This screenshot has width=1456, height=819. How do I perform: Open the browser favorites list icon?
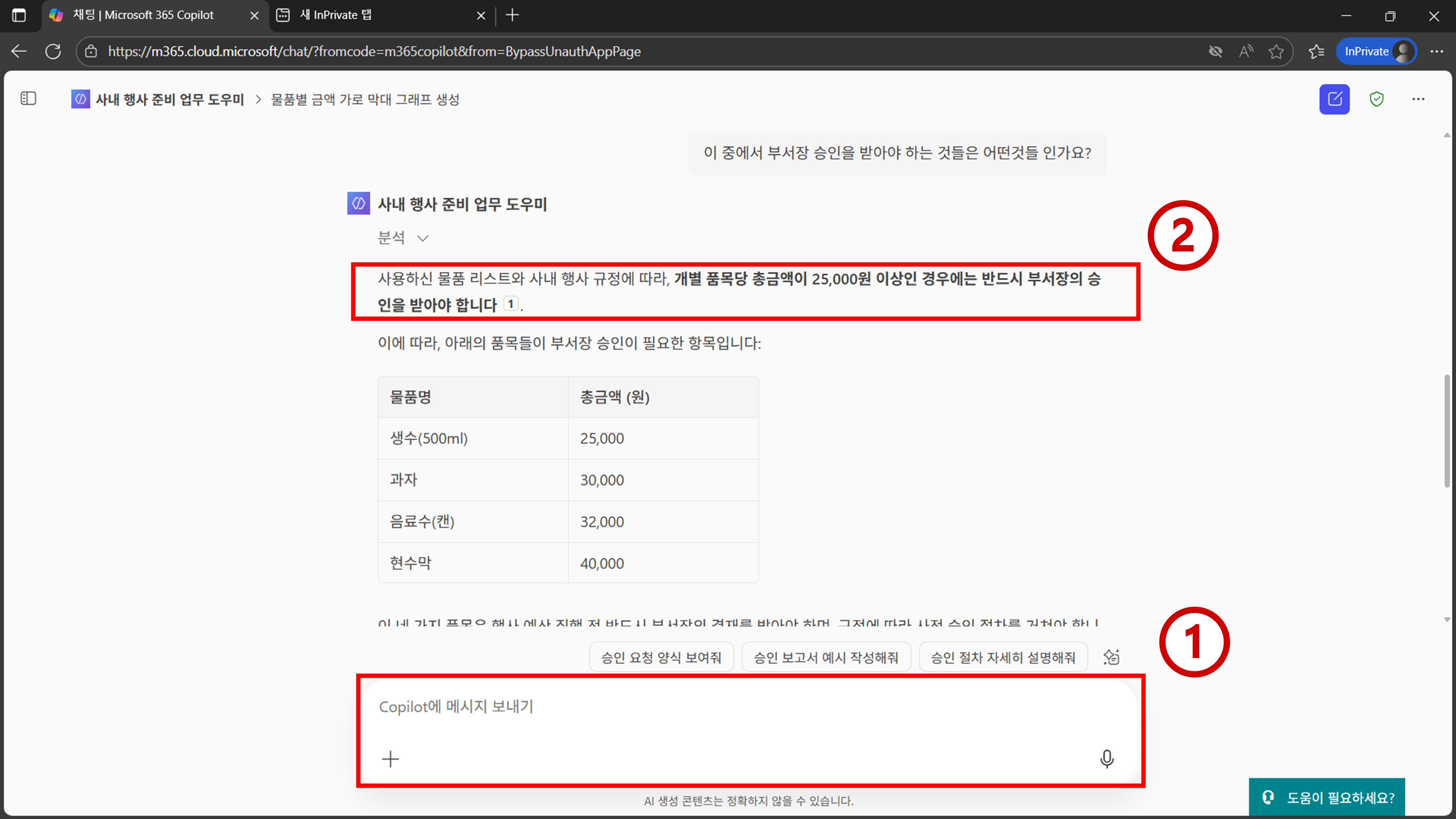[x=1316, y=51]
